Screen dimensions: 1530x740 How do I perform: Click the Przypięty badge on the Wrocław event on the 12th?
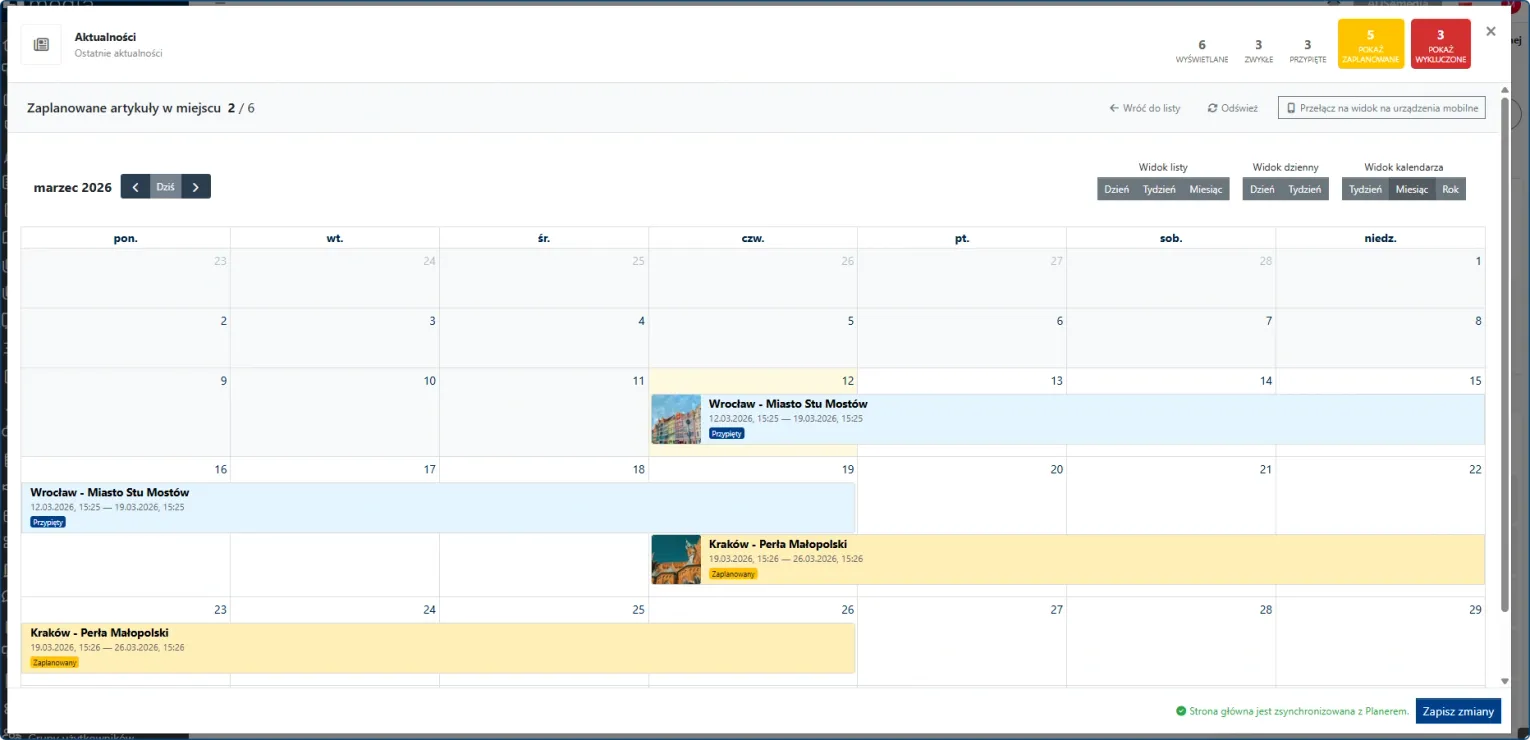pyautogui.click(x=727, y=434)
